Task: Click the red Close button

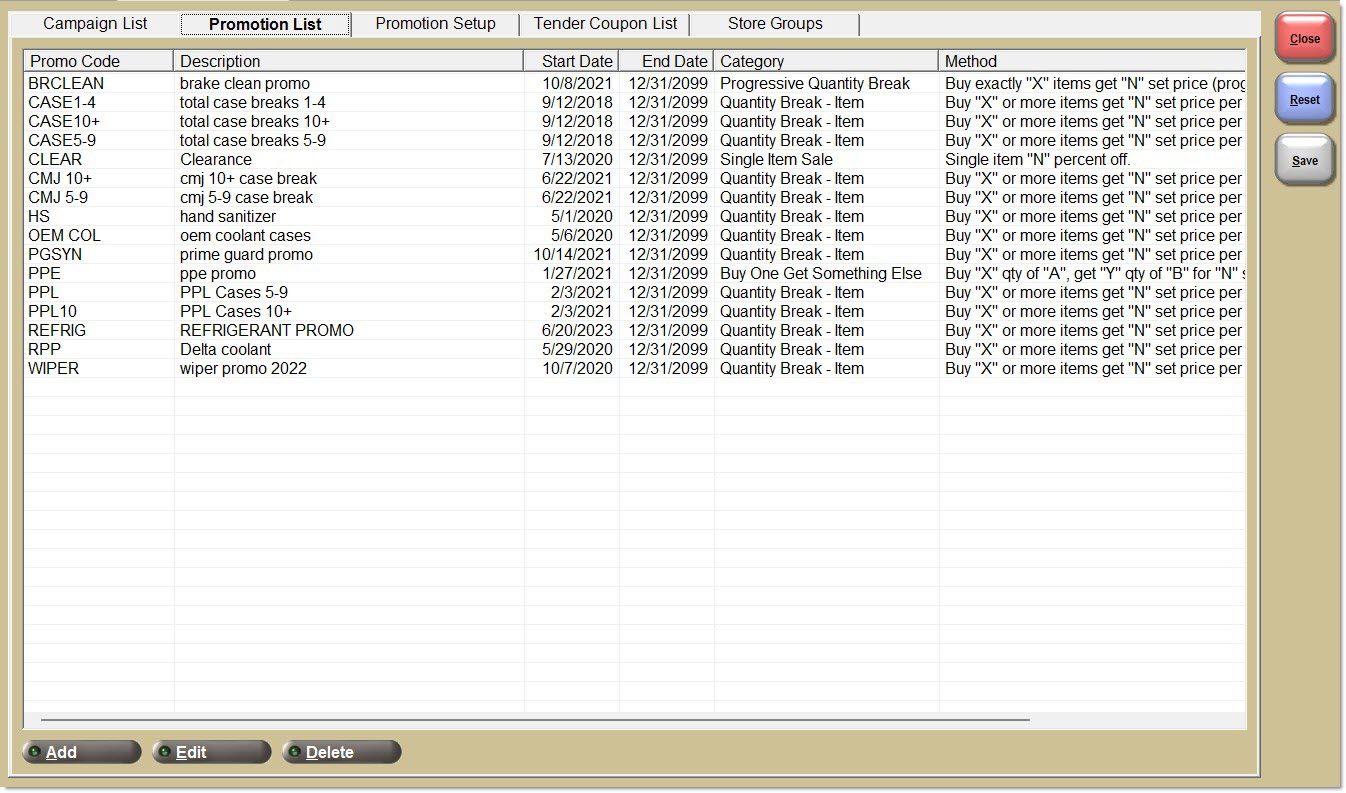Action: (x=1304, y=39)
